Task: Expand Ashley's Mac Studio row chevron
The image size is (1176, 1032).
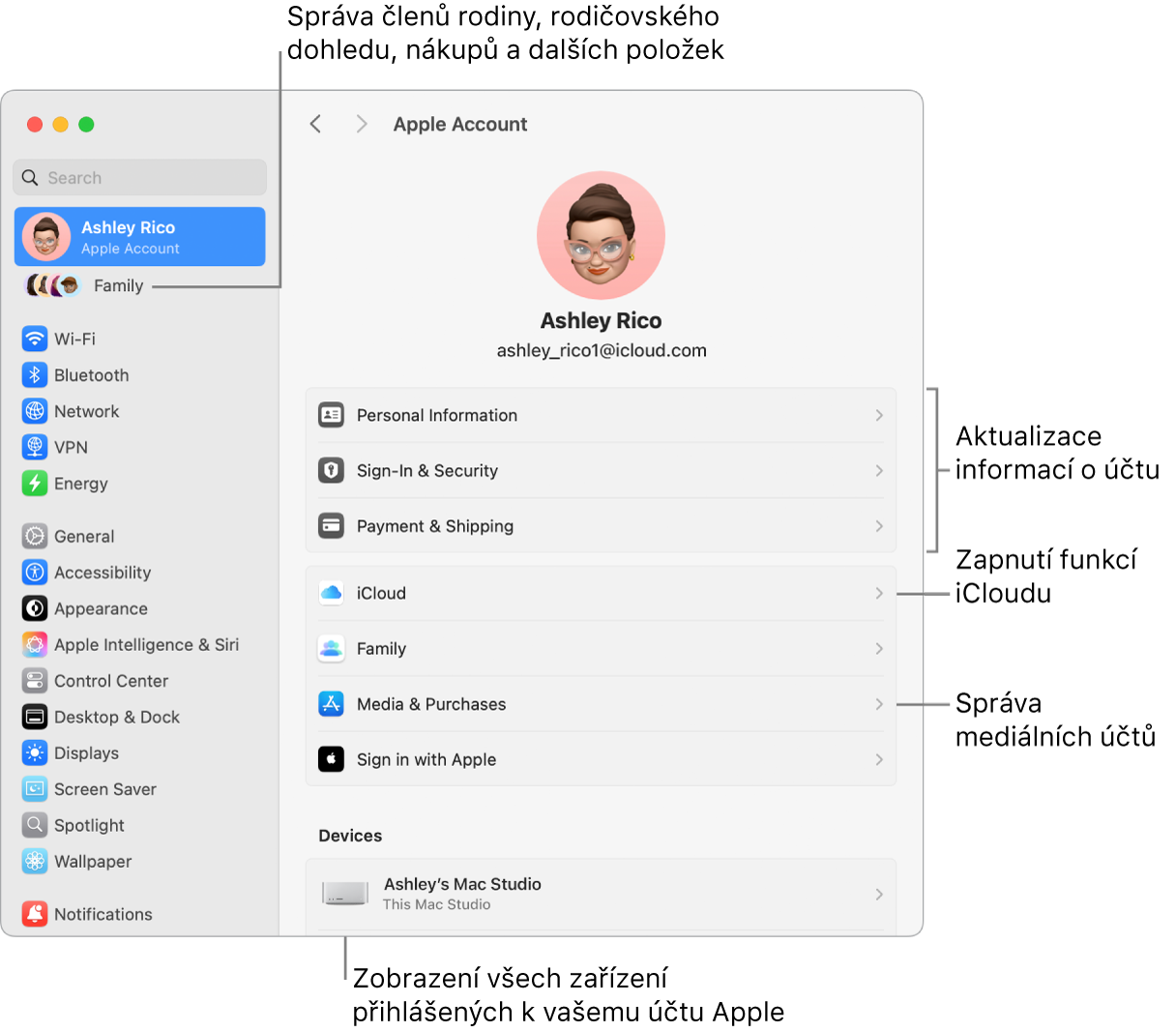Action: pyautogui.click(x=879, y=894)
